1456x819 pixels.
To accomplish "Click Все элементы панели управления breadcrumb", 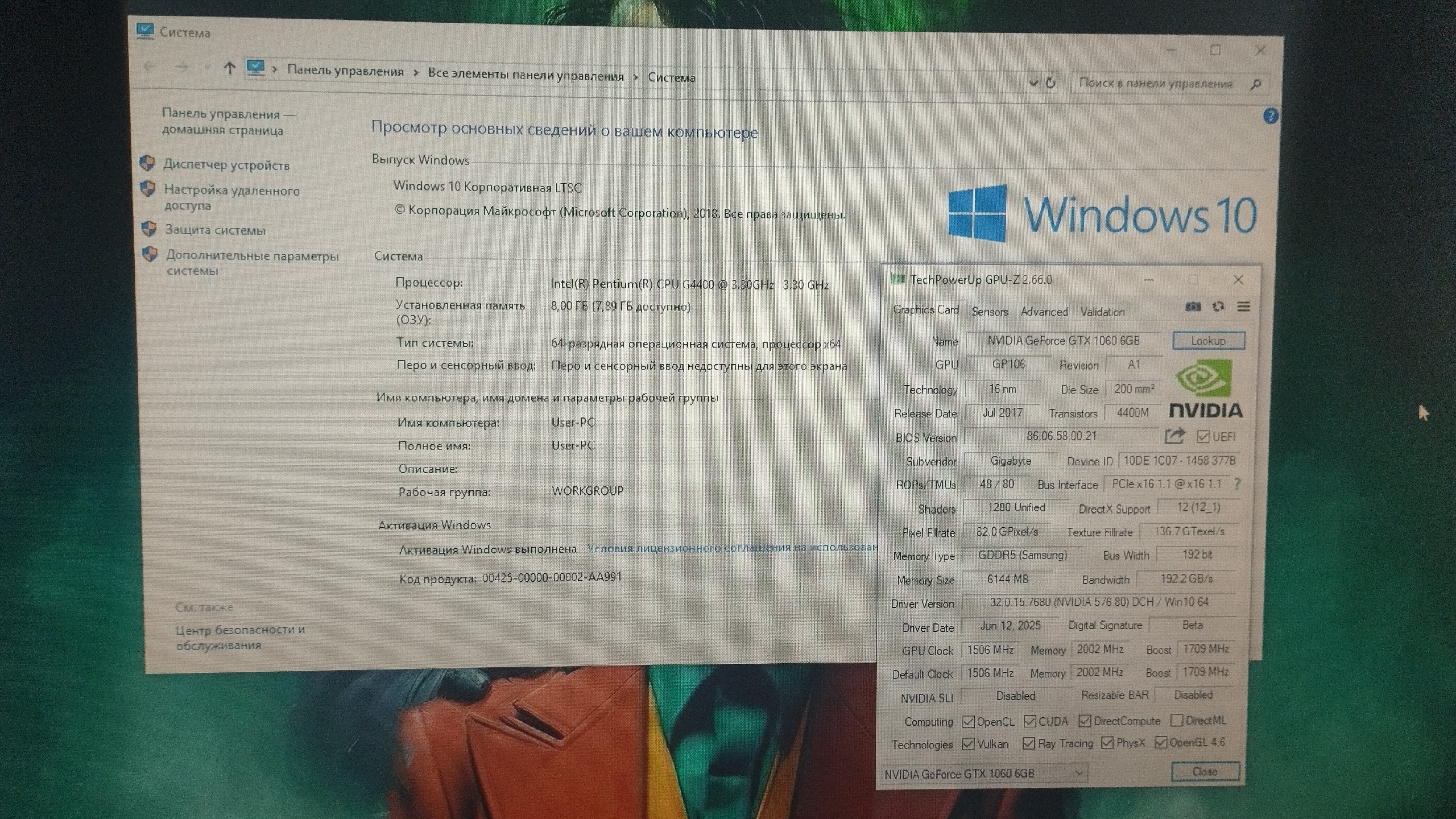I will point(526,75).
